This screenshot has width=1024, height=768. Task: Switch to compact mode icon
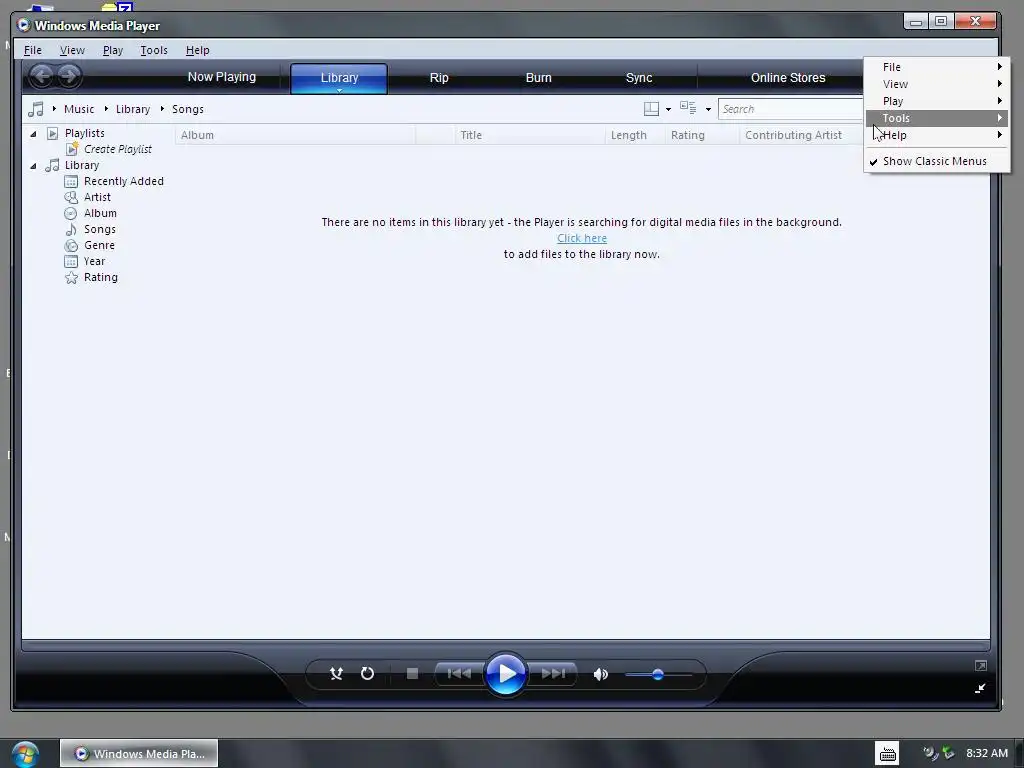(x=980, y=688)
